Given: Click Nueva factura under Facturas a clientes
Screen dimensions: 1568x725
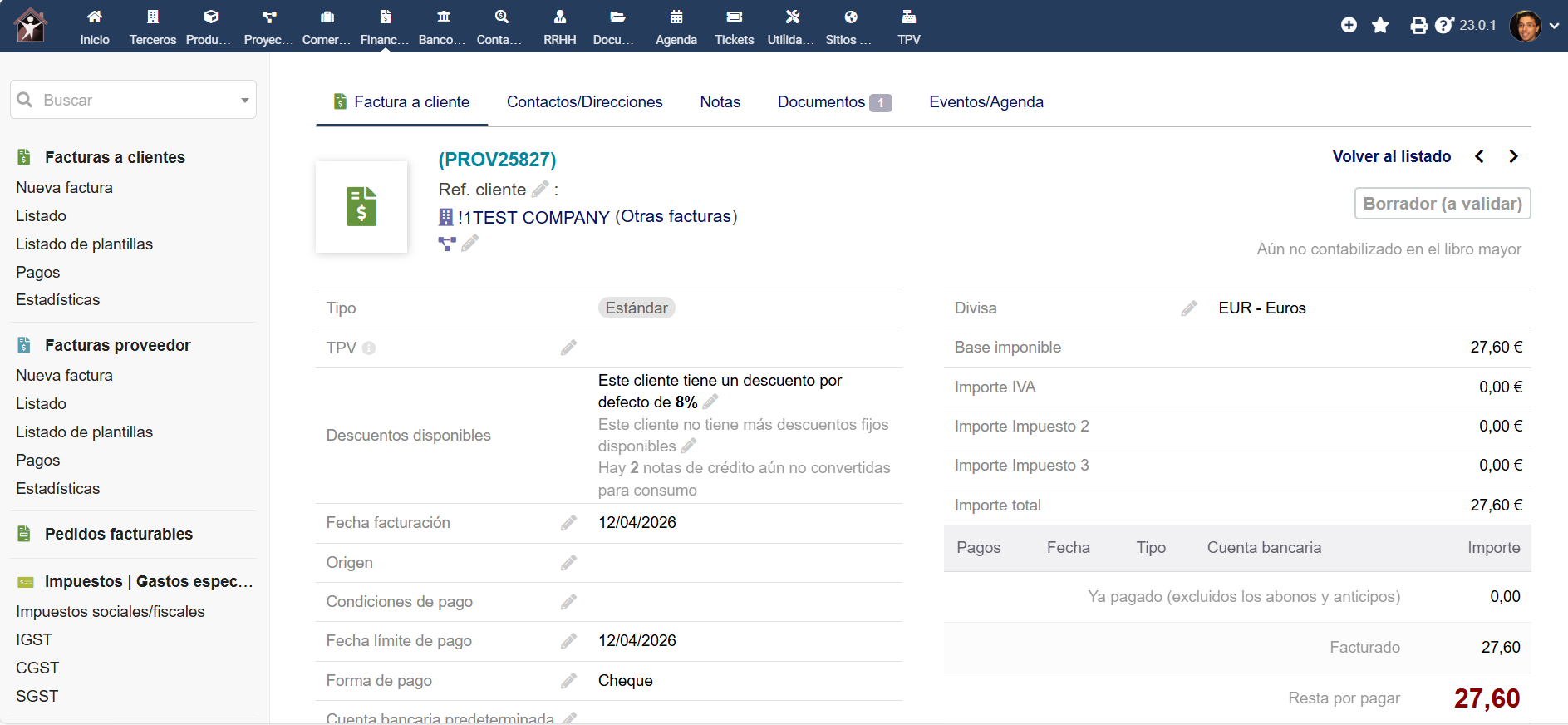Looking at the screenshot, I should coord(64,187).
